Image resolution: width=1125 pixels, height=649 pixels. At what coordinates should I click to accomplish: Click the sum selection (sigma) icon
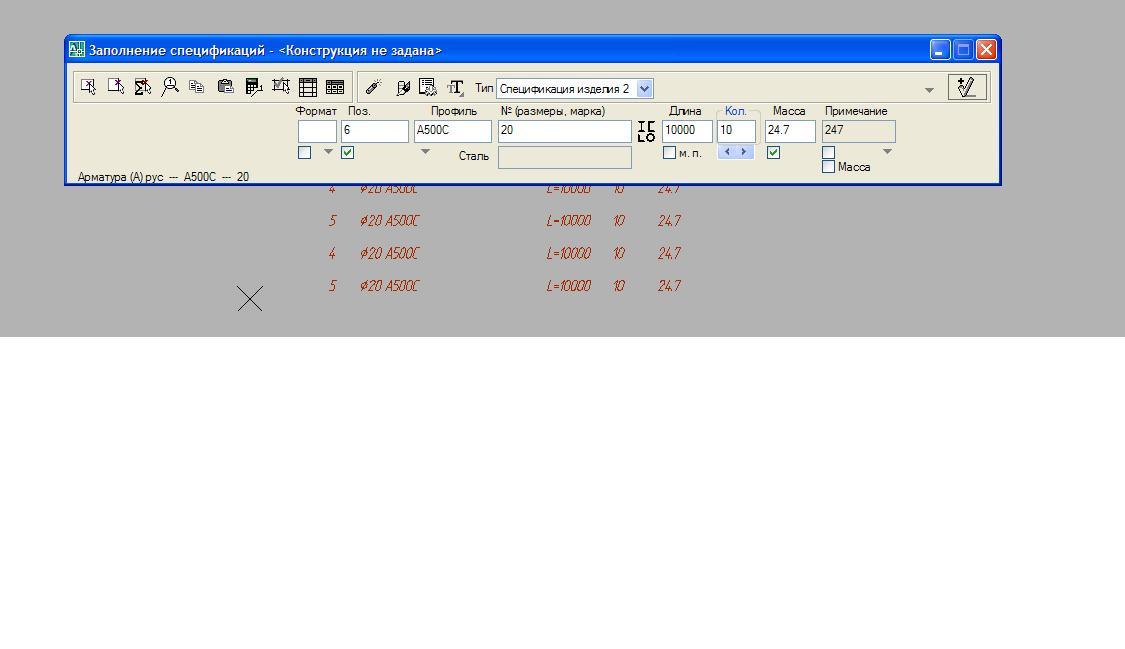pos(143,87)
